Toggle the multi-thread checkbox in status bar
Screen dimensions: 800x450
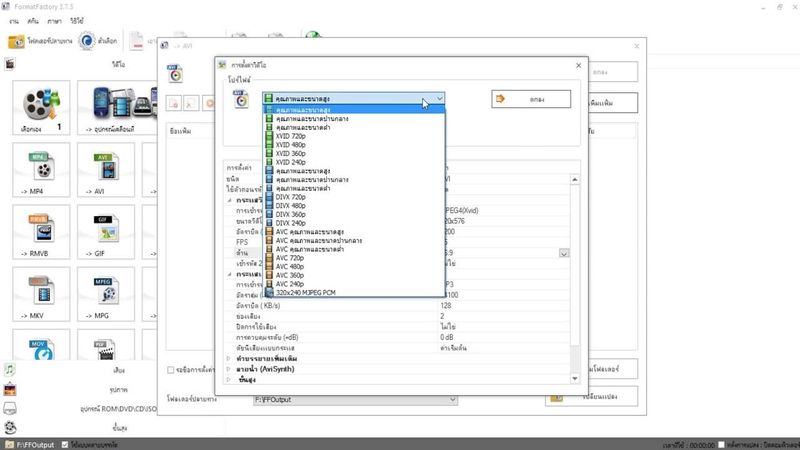pos(65,444)
